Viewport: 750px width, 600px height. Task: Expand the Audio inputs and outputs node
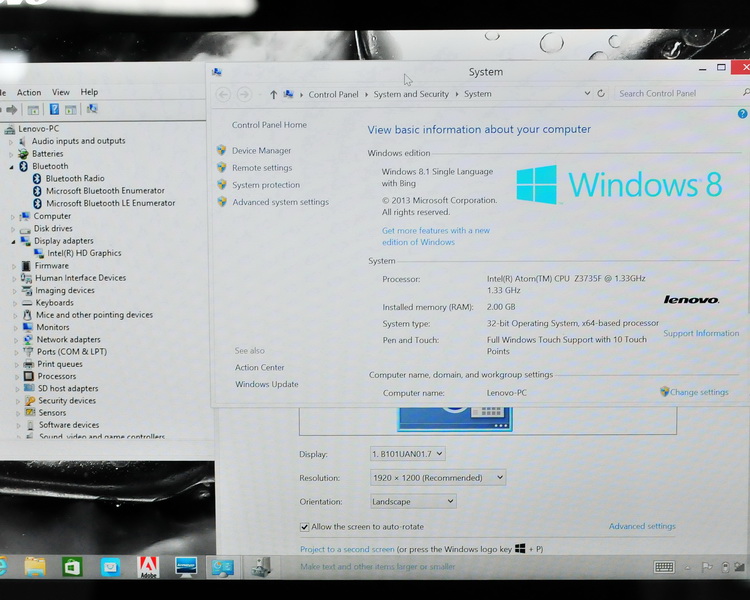tap(11, 142)
